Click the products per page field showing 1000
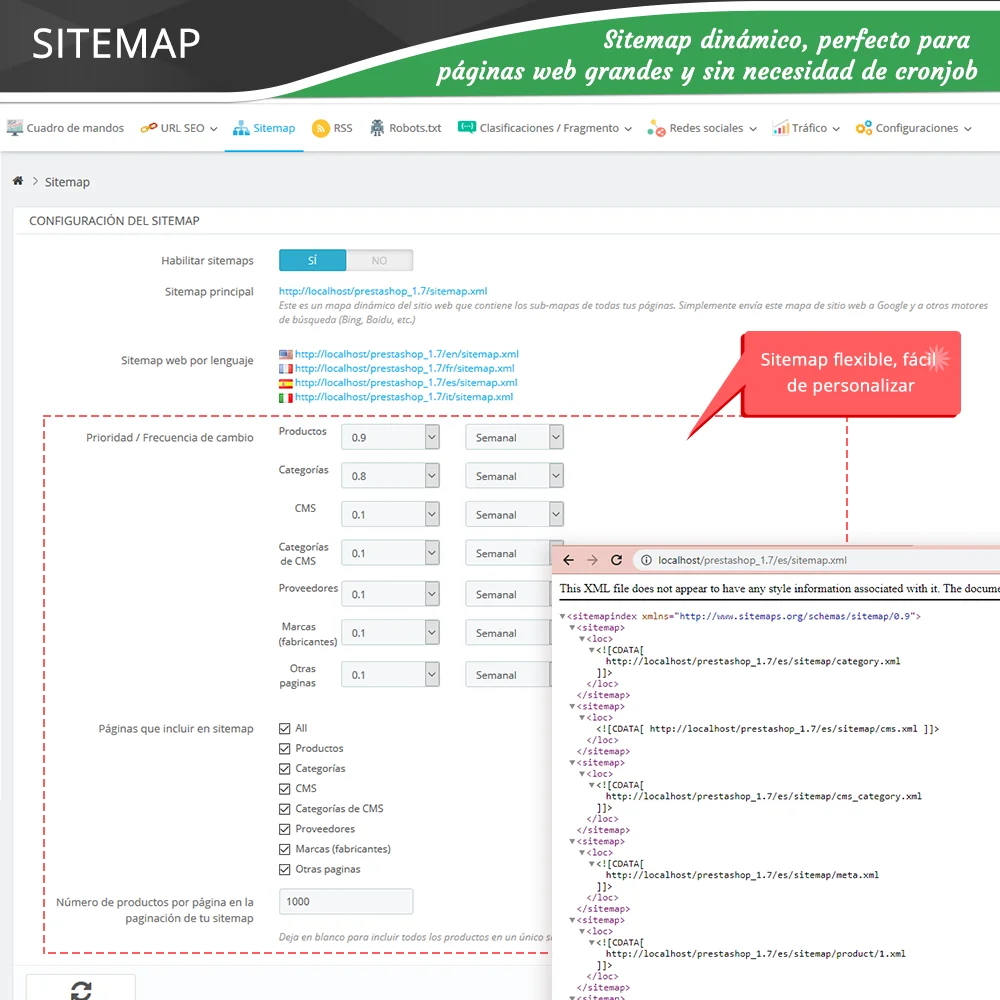This screenshot has width=1000, height=1000. click(346, 901)
